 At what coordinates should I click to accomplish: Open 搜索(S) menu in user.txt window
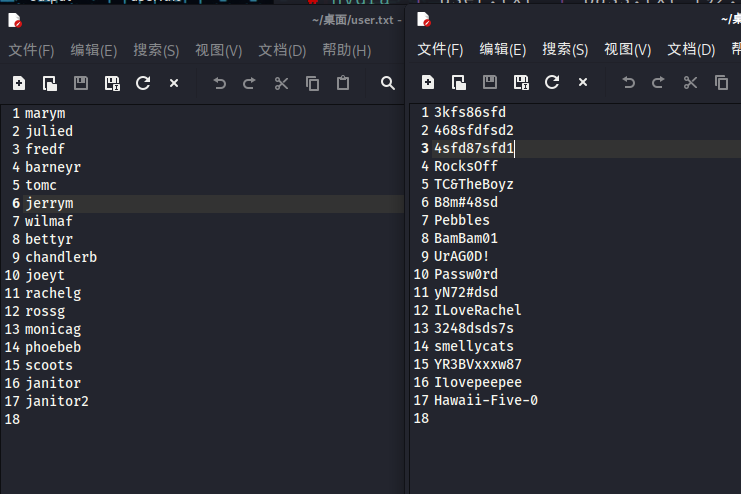156,51
